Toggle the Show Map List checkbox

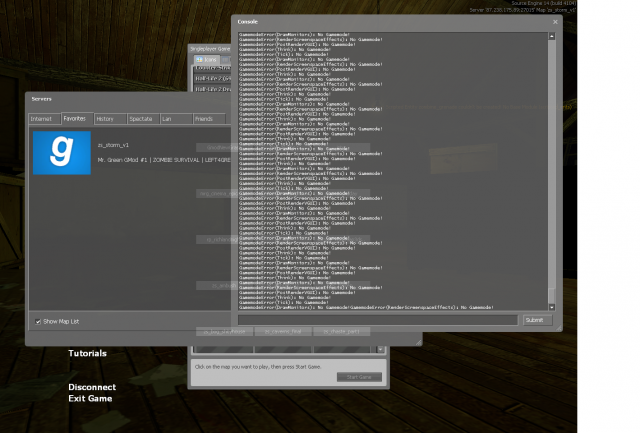click(x=38, y=321)
